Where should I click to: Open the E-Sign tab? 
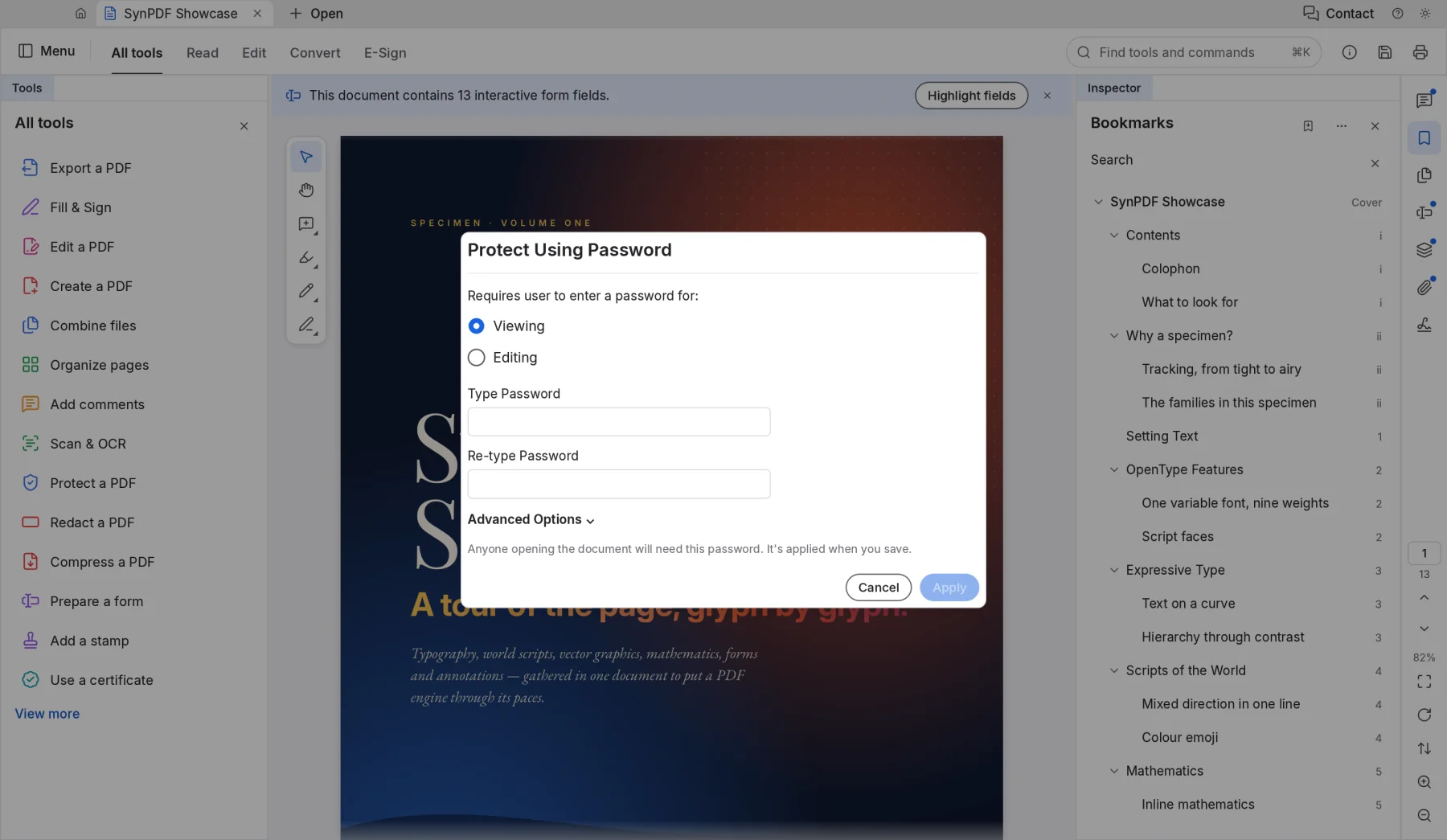coord(385,53)
